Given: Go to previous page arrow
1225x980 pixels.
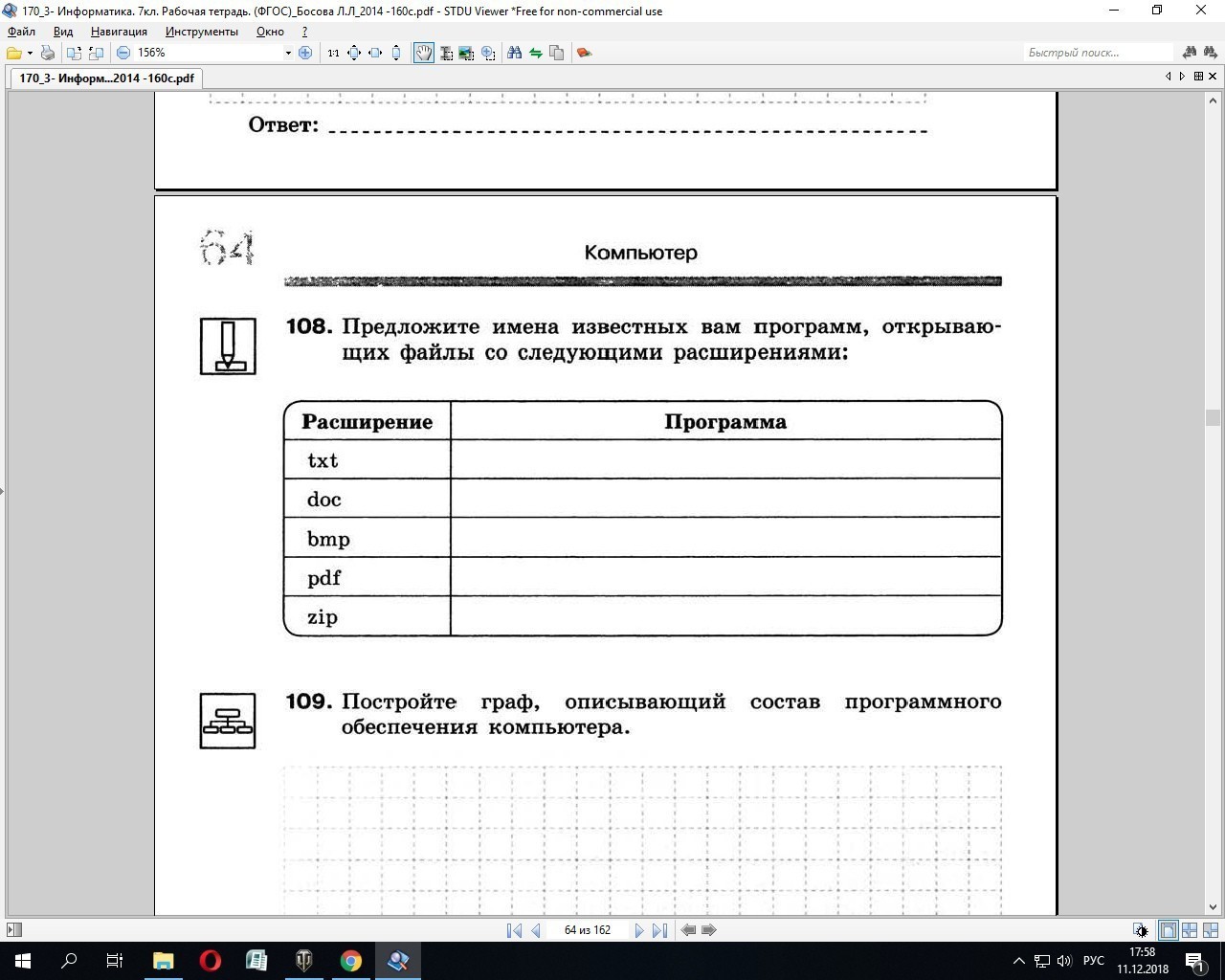Looking at the screenshot, I should pos(535,930).
